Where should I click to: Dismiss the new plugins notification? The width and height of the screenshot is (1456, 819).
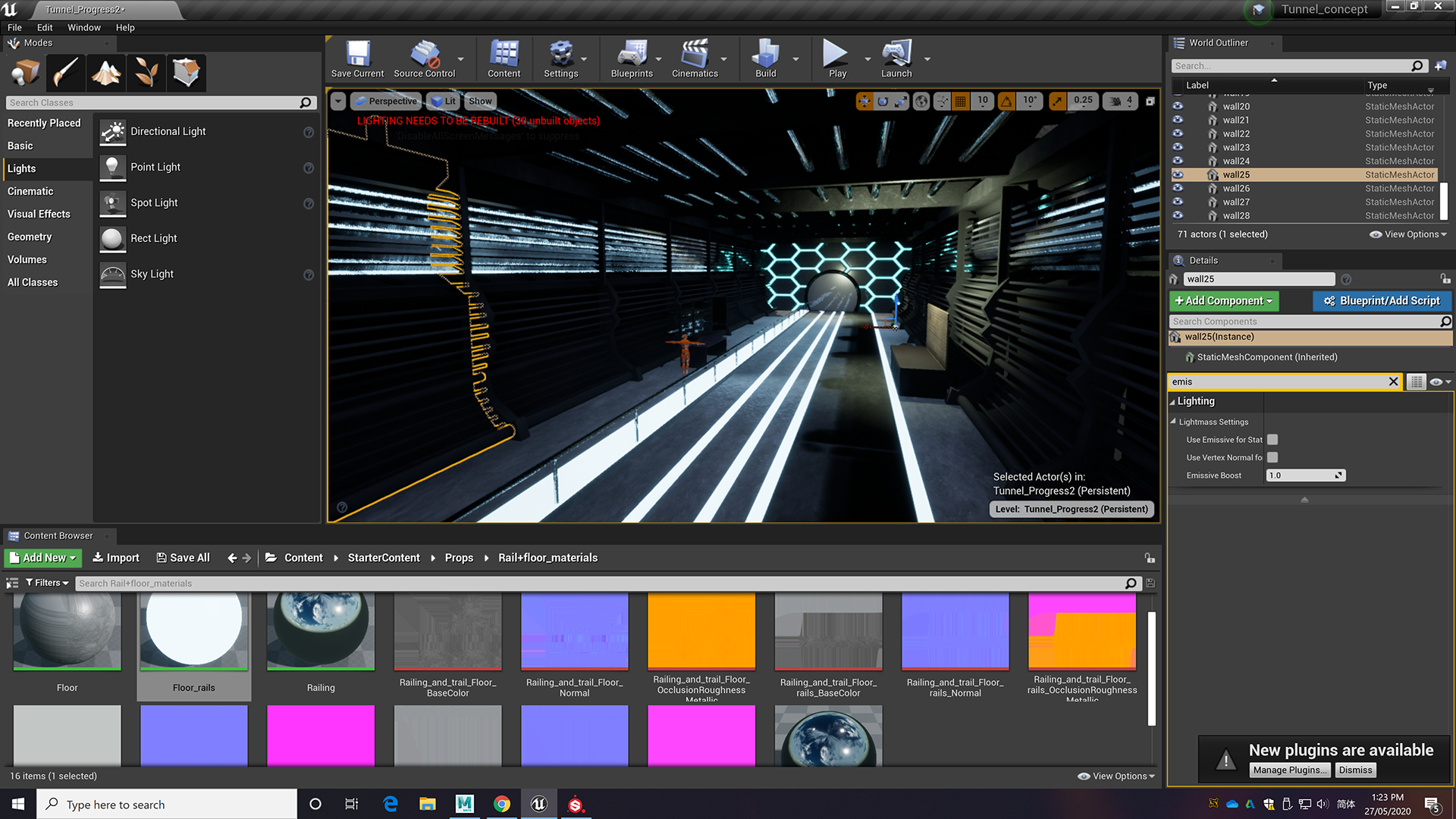click(x=1355, y=770)
